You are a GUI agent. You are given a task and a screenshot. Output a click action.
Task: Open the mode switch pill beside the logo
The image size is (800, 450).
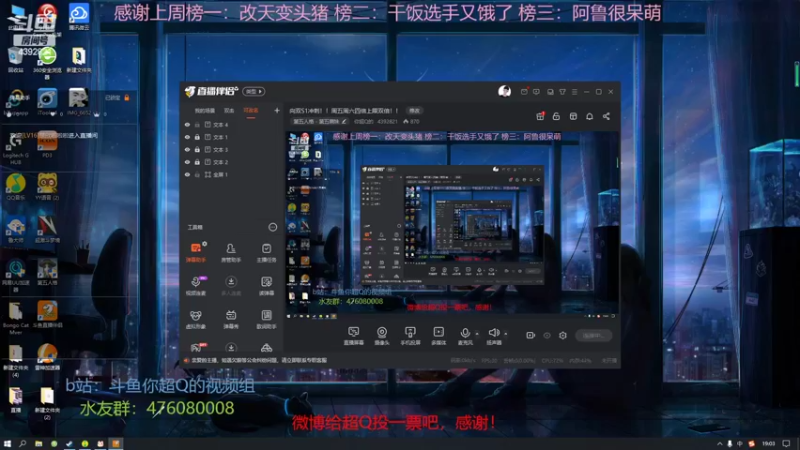coord(254,91)
